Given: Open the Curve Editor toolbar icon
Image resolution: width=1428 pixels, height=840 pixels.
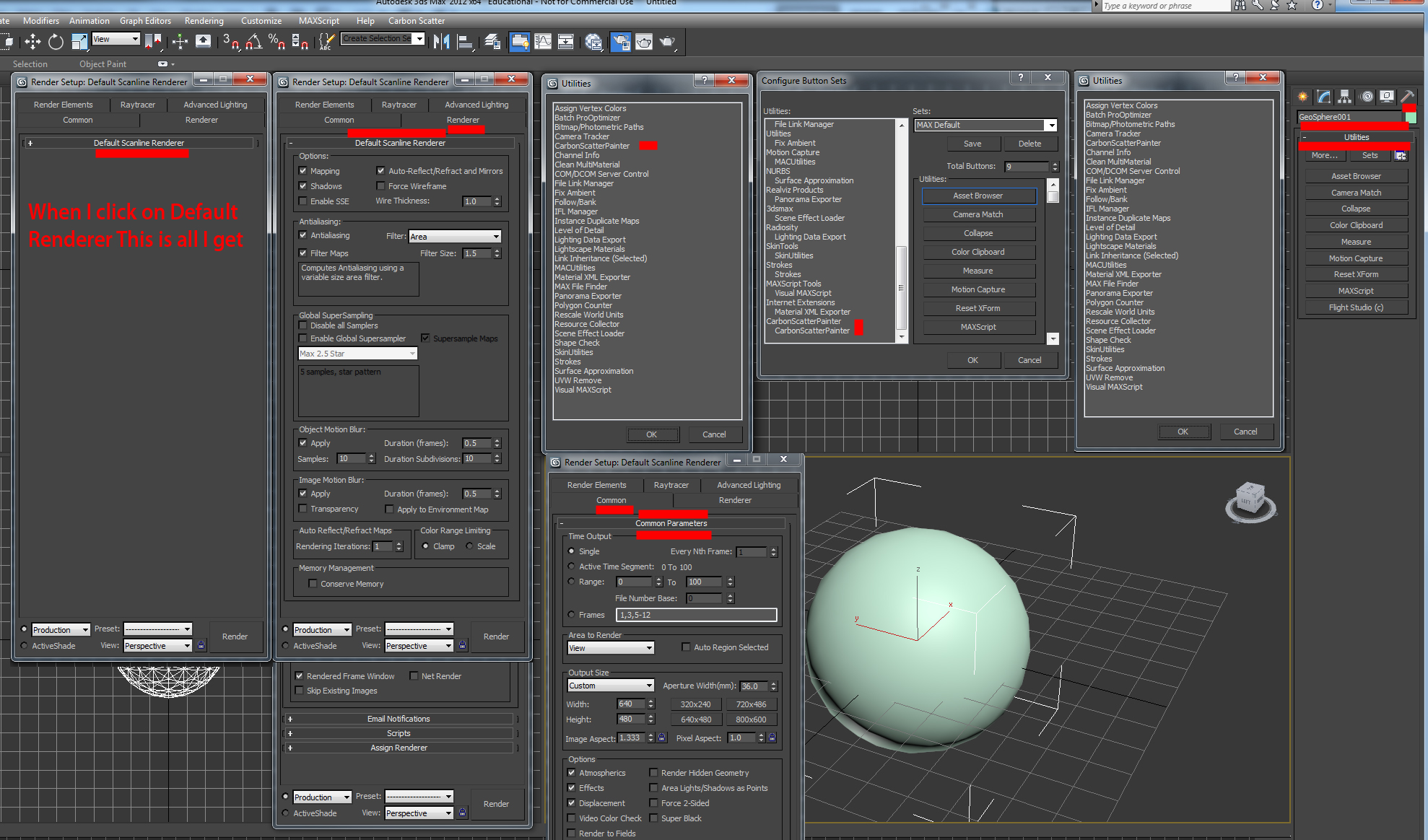Looking at the screenshot, I should click(543, 42).
